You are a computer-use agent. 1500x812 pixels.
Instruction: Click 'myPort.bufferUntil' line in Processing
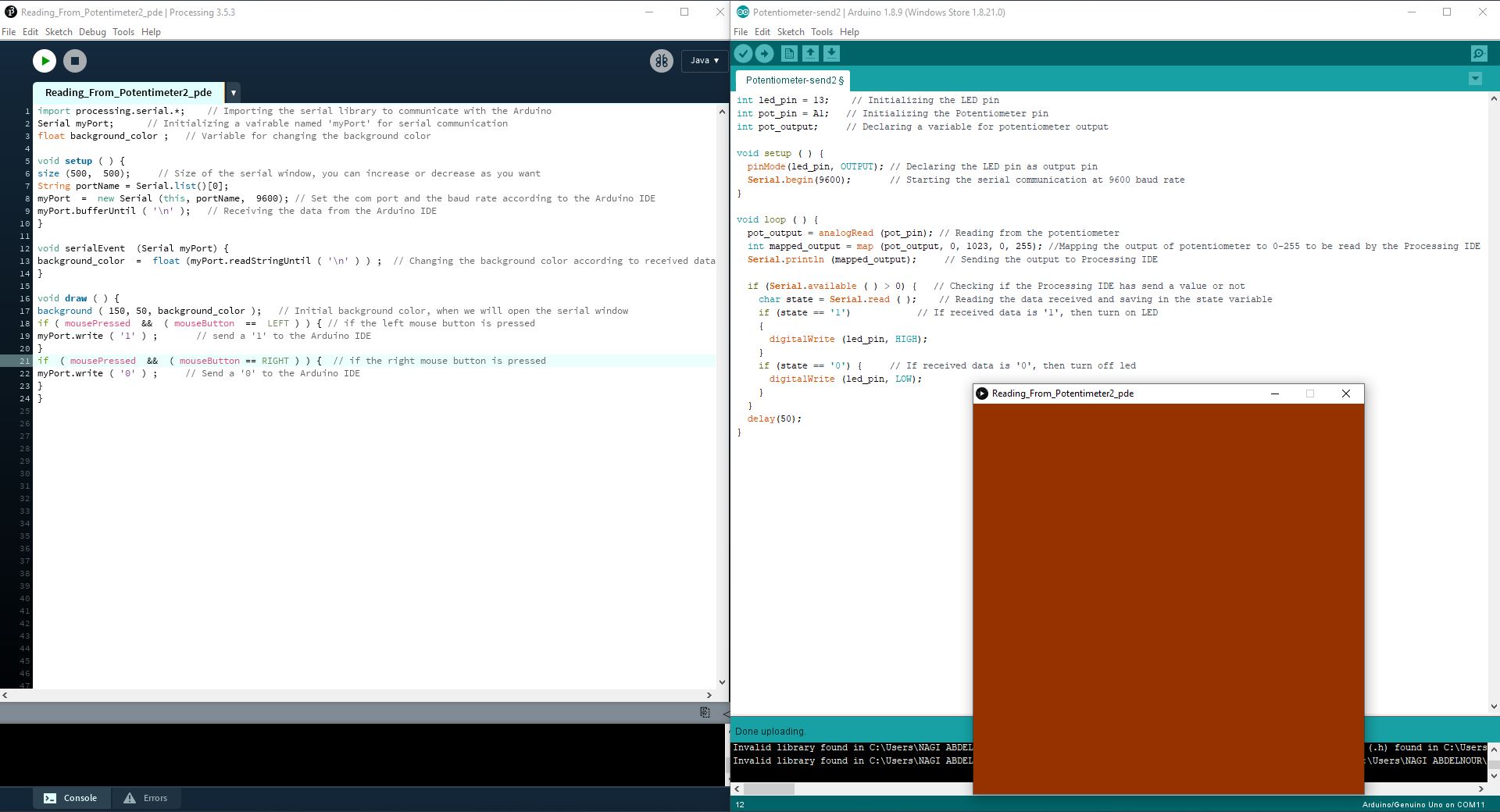click(113, 211)
